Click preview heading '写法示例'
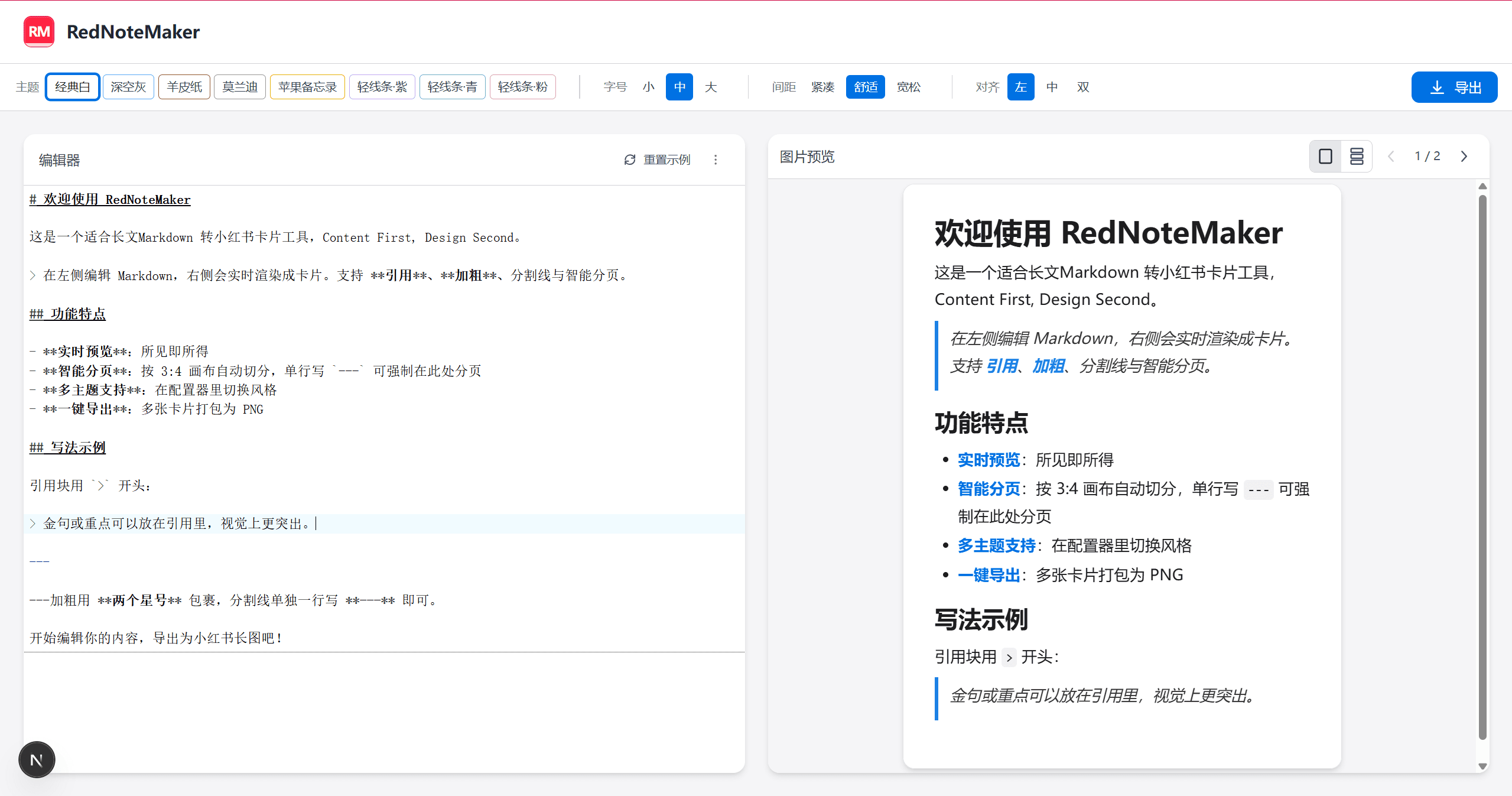 click(x=981, y=620)
